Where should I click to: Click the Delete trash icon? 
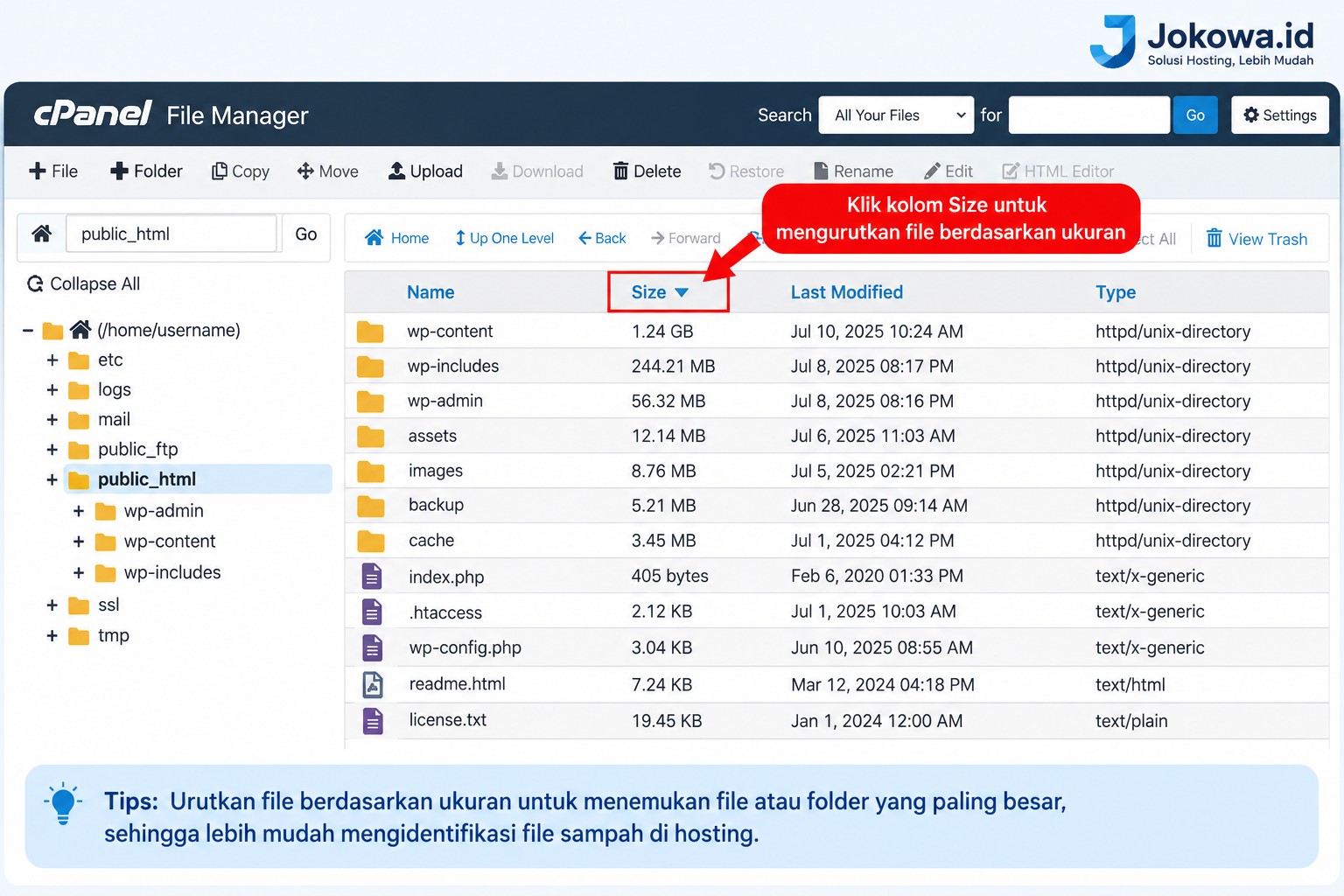tap(620, 171)
